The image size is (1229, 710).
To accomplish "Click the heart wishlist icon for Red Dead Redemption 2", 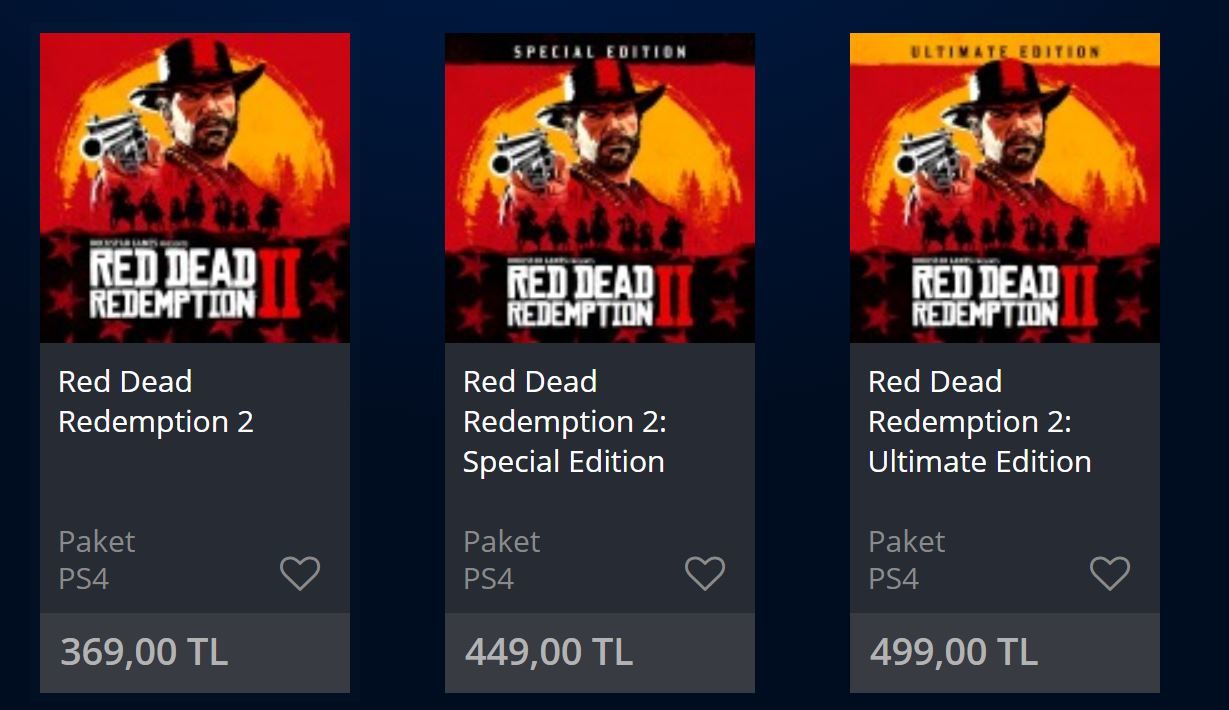I will [x=300, y=572].
